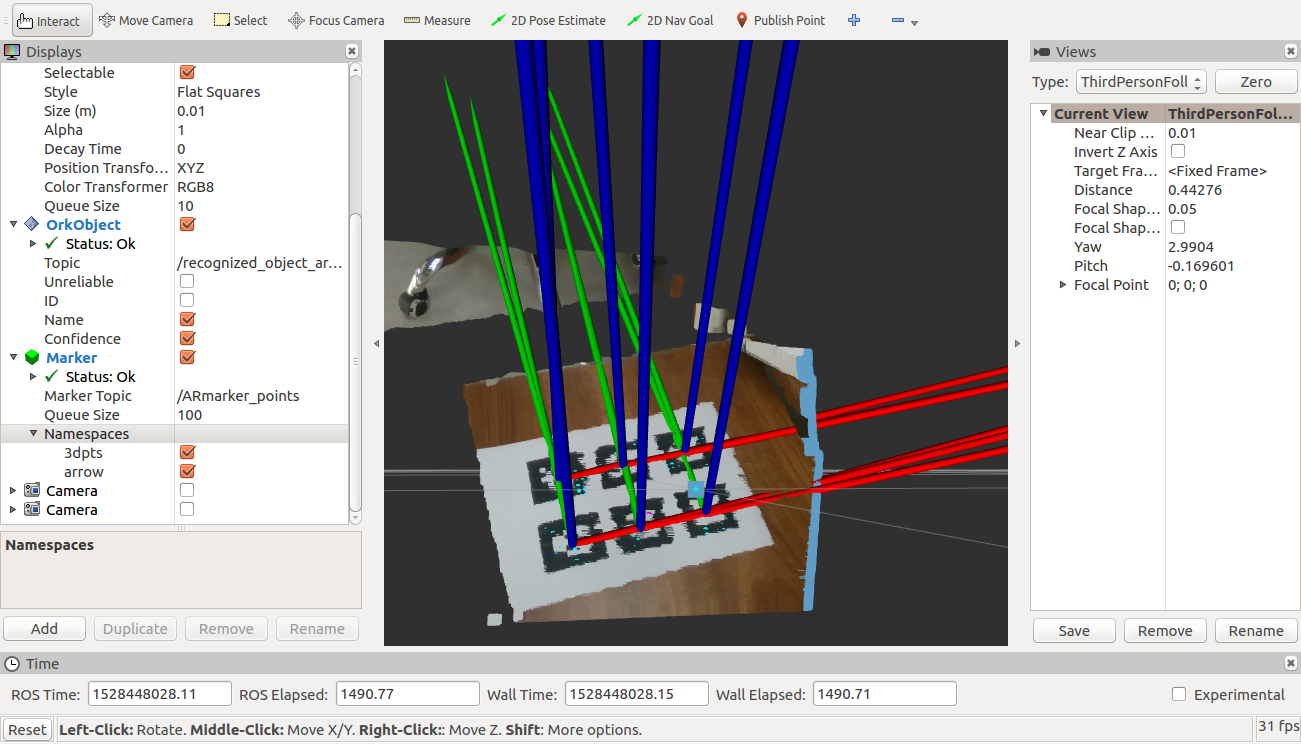Pick the Measure tool
Image resolution: width=1301 pixels, height=744 pixels.
[437, 20]
